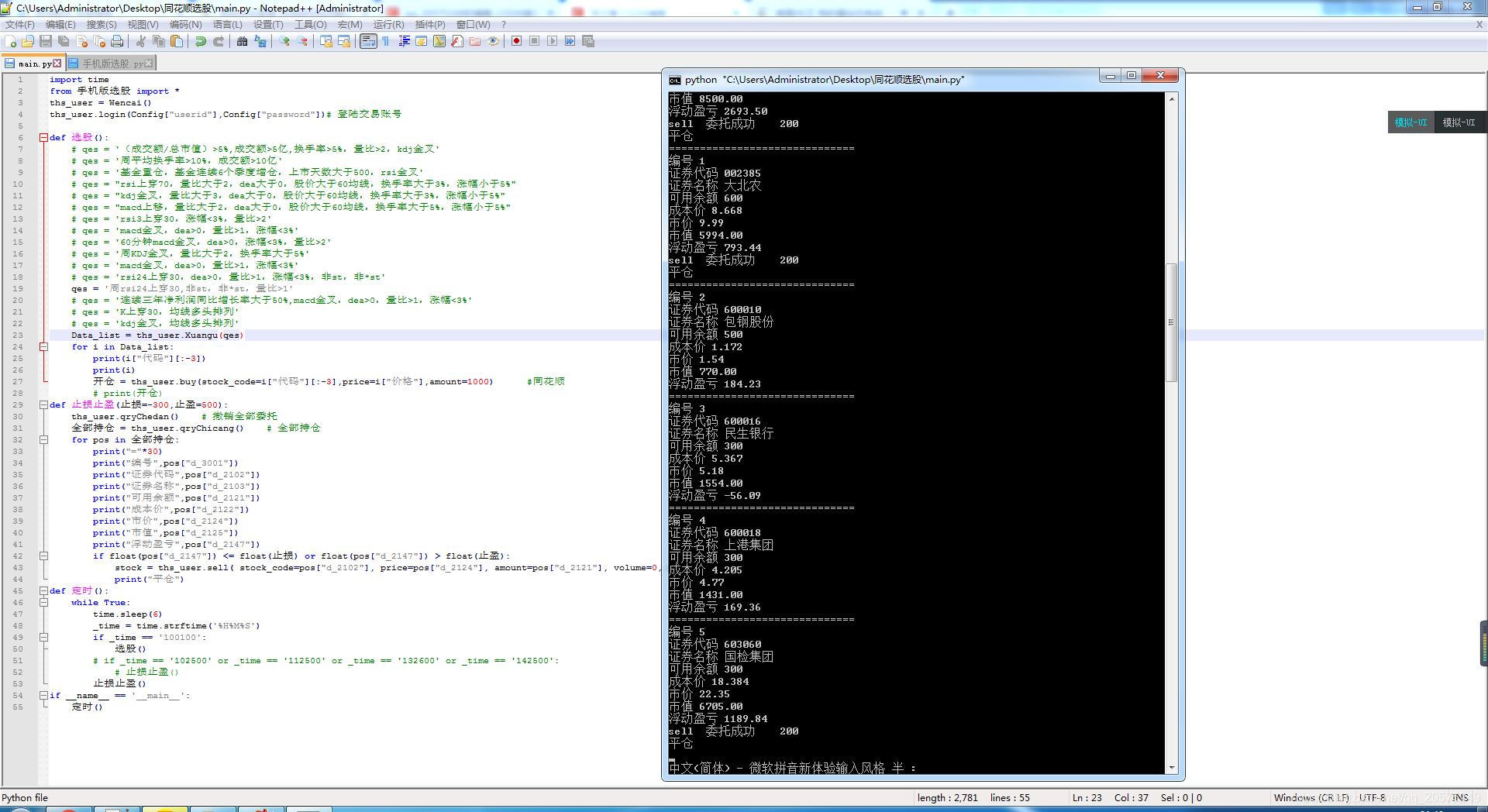1488x812 pixels.
Task: Click UTF-8 encoding in status bar
Action: pos(1372,797)
